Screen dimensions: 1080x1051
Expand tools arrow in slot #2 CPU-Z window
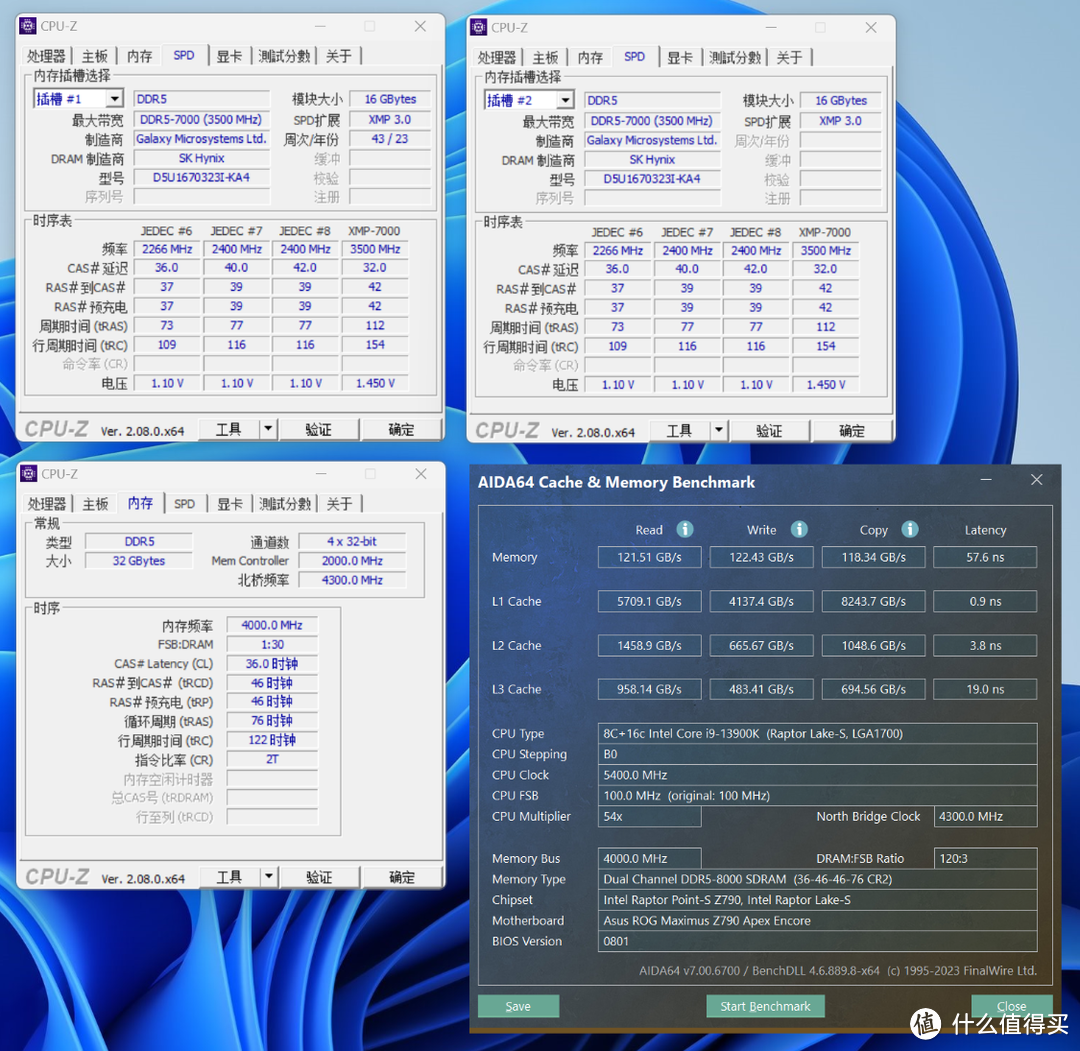[x=718, y=430]
